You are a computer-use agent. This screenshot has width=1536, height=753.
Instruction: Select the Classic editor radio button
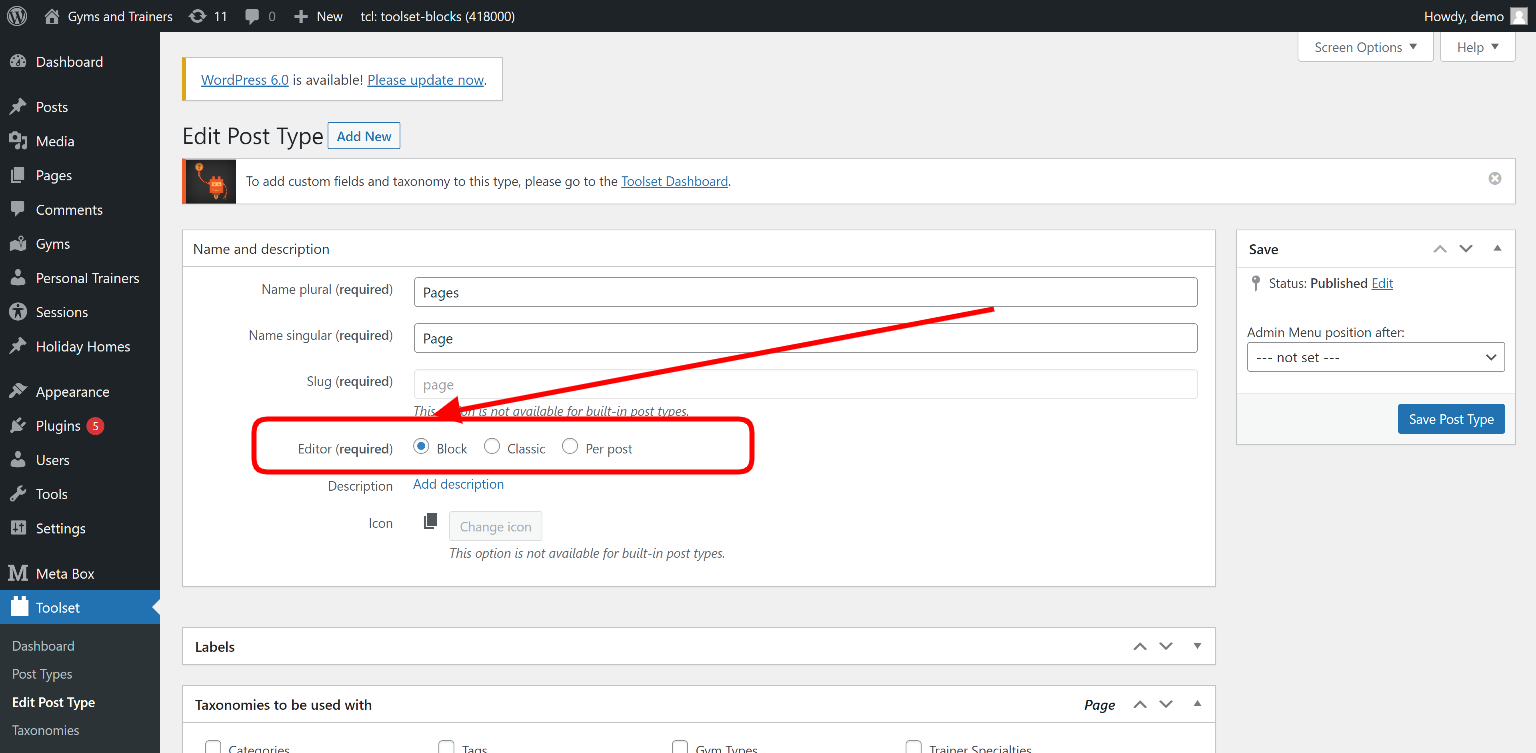pyautogui.click(x=492, y=447)
